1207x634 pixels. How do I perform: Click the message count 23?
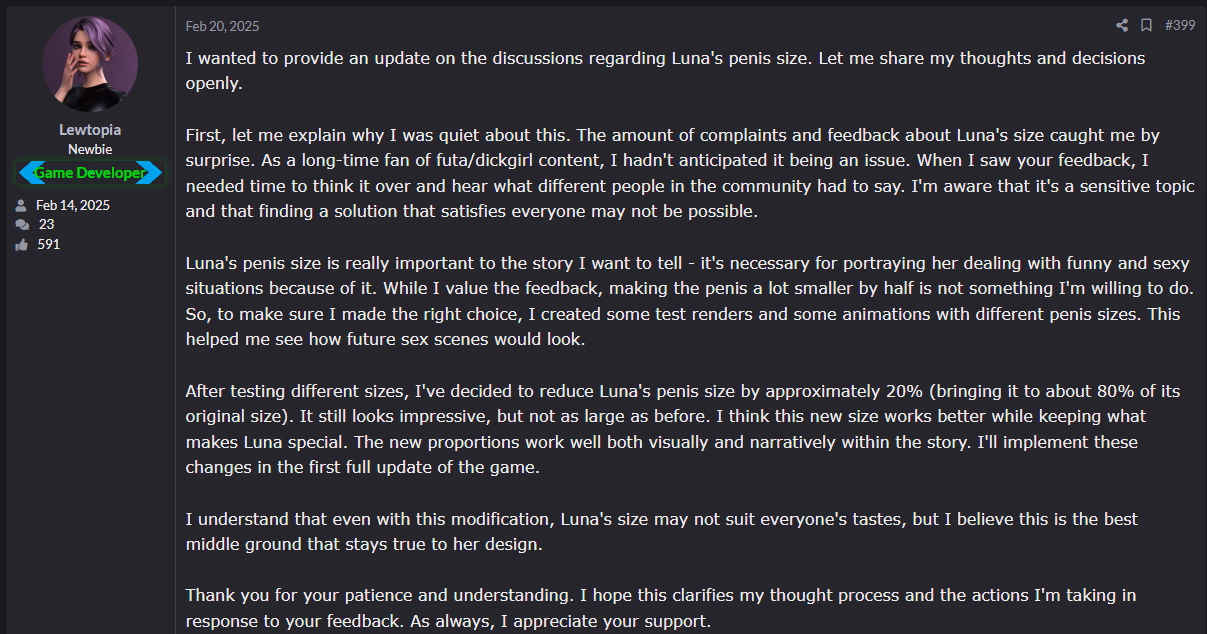click(x=46, y=225)
